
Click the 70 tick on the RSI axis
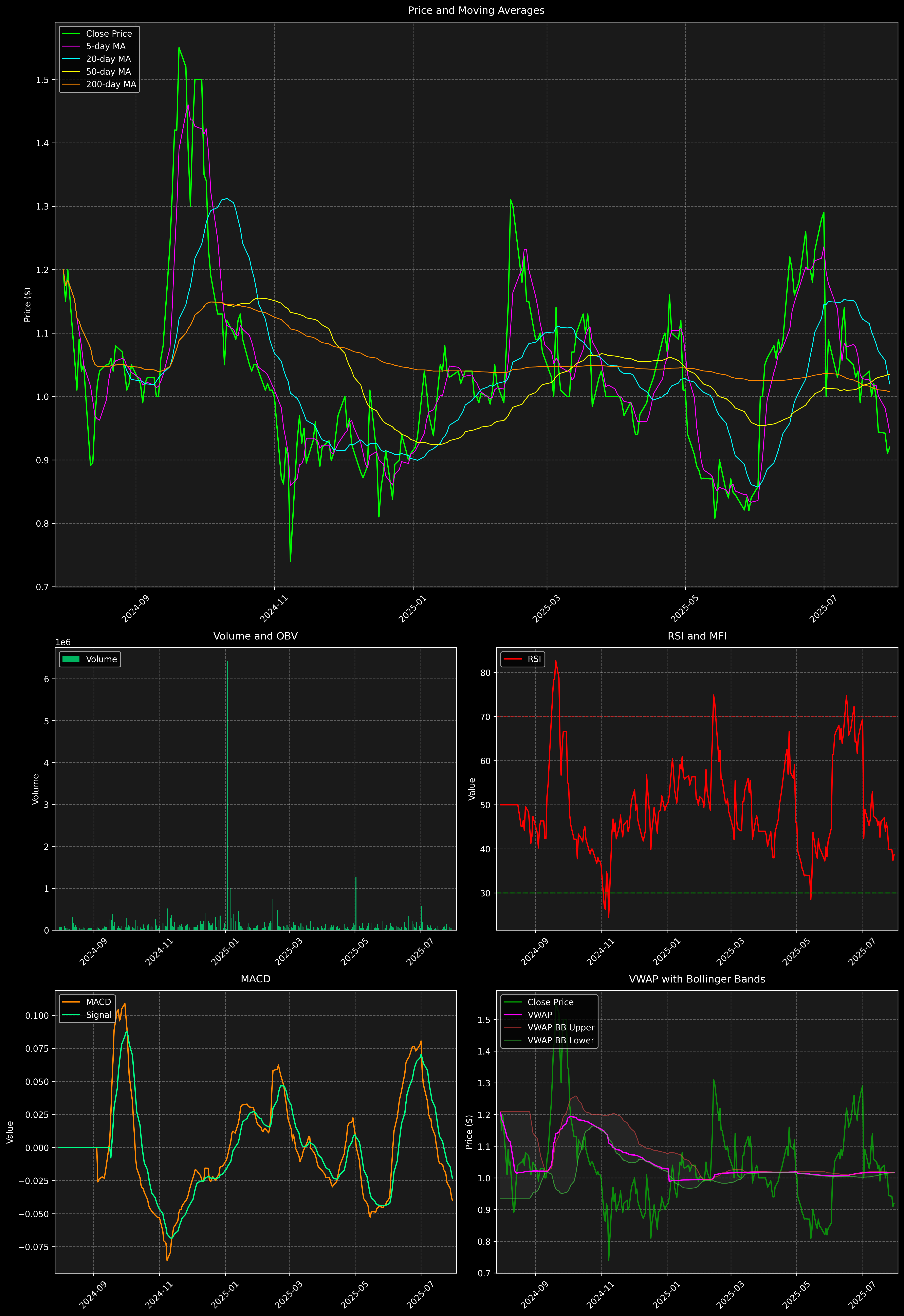[x=485, y=717]
